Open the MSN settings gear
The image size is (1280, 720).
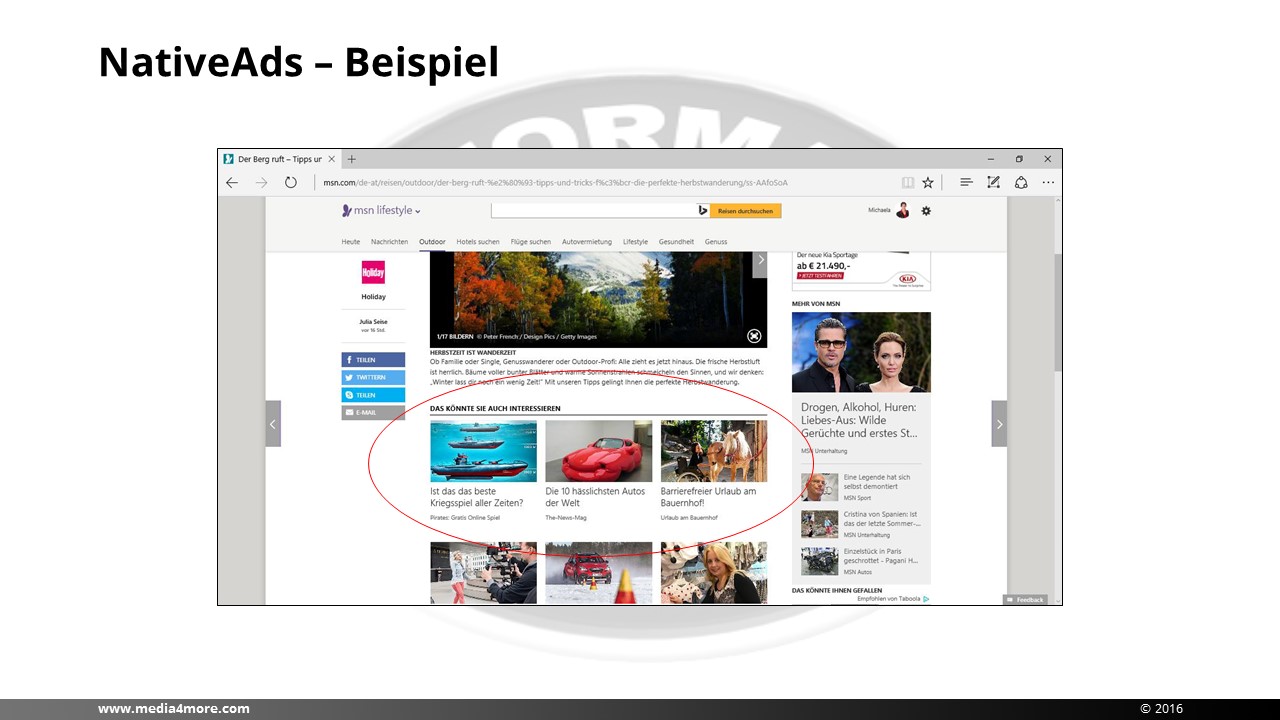tap(926, 211)
